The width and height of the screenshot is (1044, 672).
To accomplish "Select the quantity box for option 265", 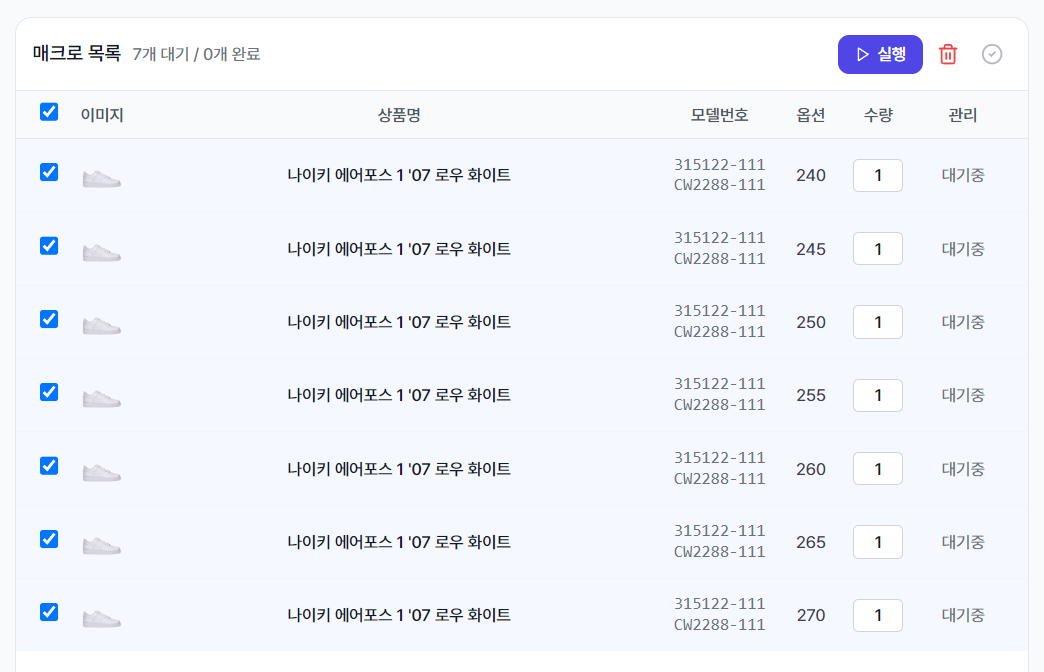I will (x=878, y=542).
